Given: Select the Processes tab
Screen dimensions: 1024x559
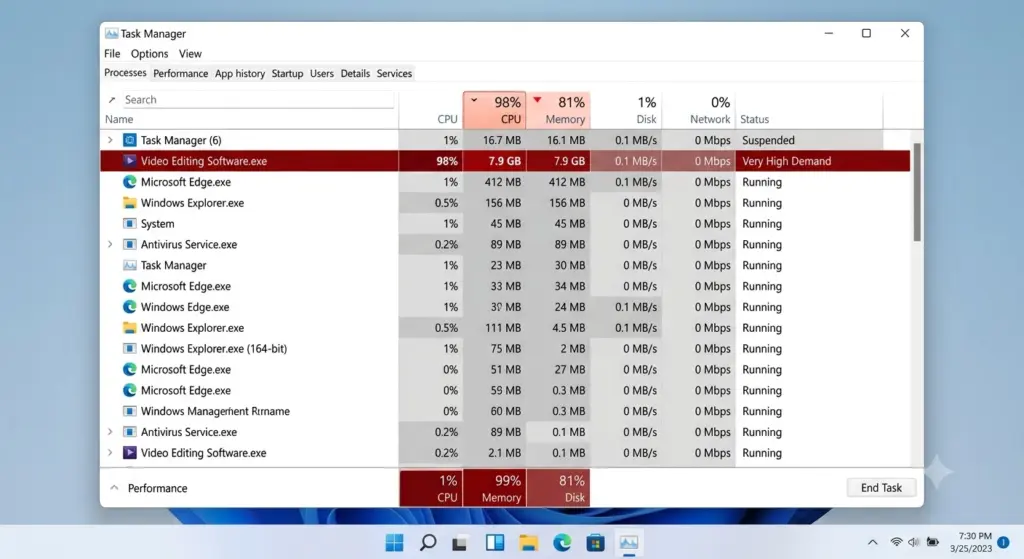Looking at the screenshot, I should pos(125,72).
